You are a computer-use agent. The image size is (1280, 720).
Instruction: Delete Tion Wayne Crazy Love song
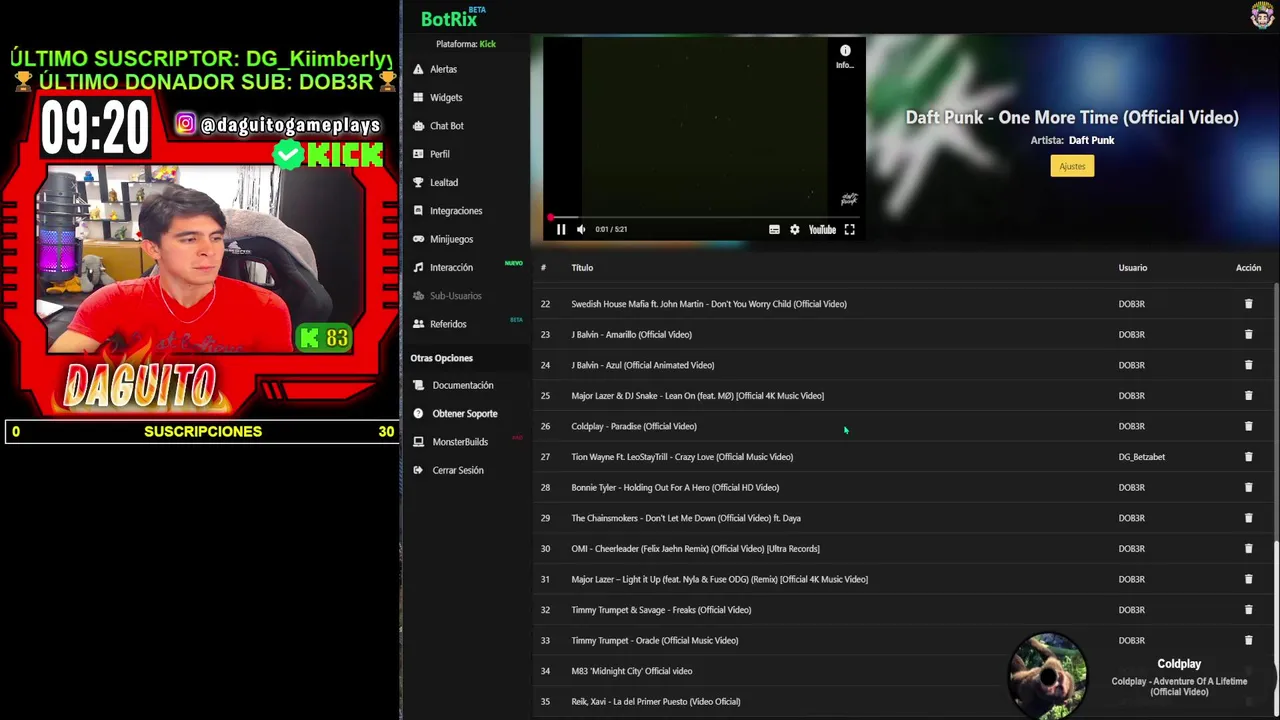(x=1248, y=457)
